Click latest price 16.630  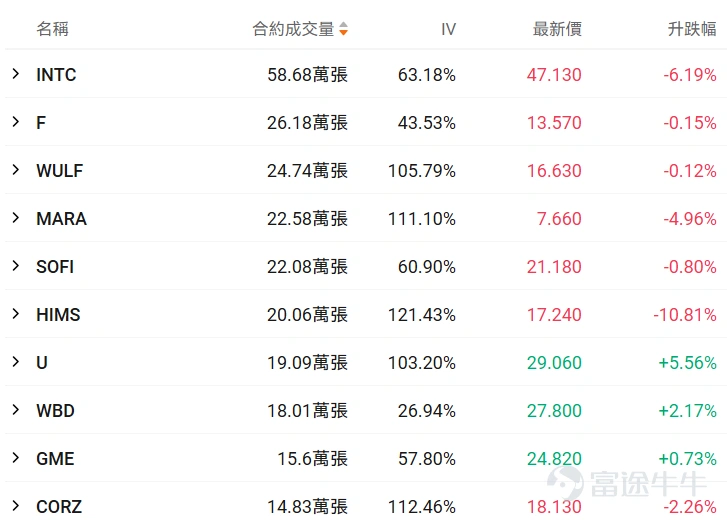[x=554, y=171]
